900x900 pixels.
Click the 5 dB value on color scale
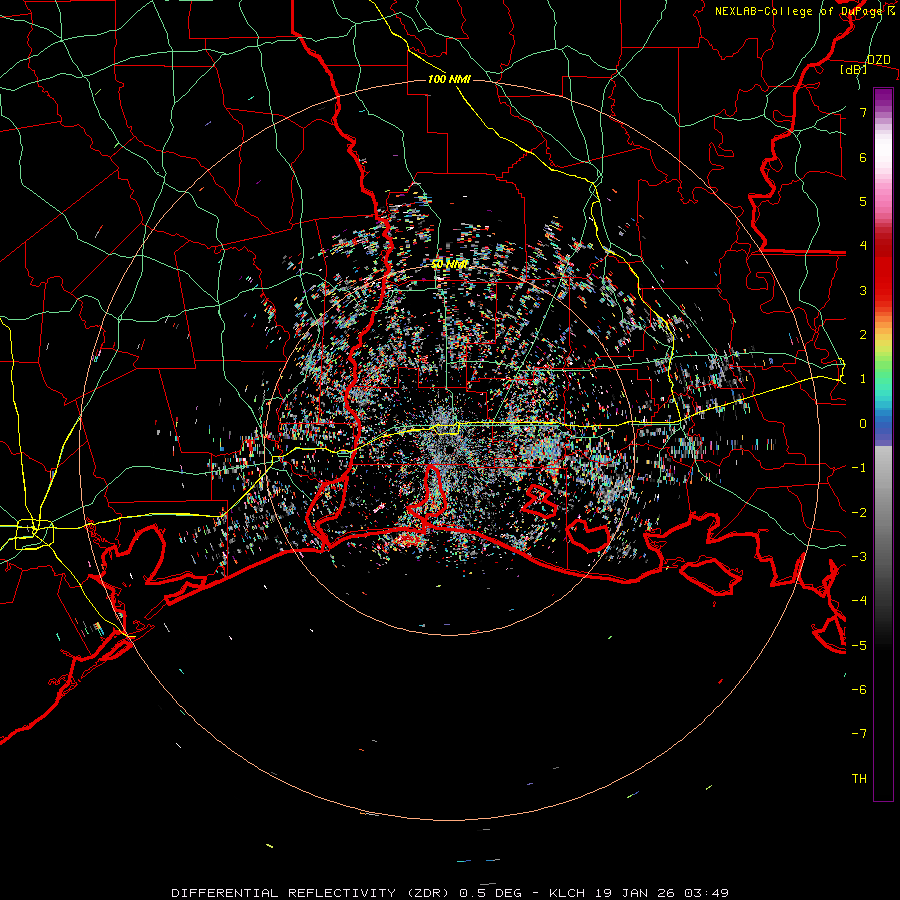point(863,201)
